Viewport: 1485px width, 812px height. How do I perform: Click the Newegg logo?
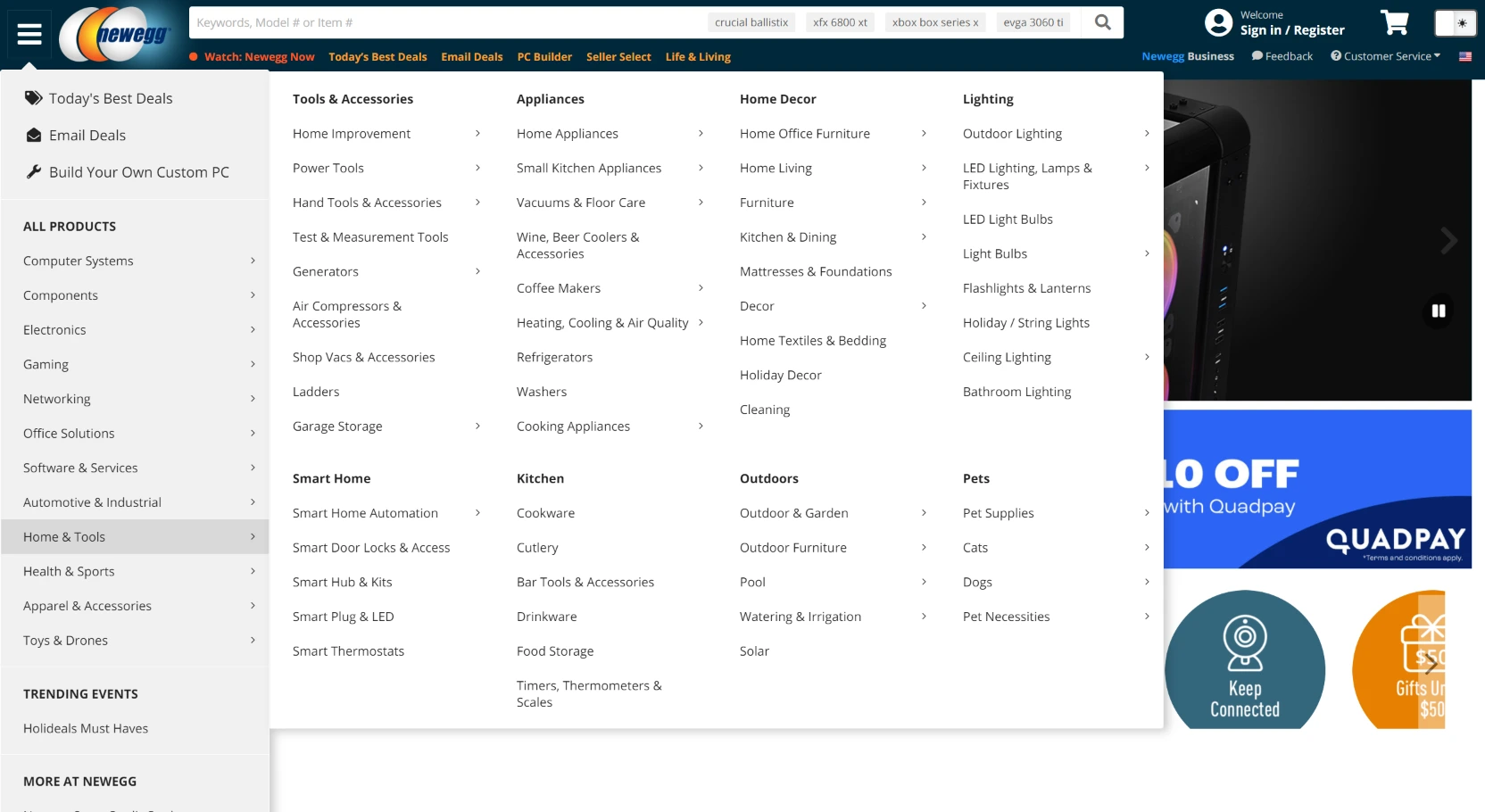coord(115,35)
